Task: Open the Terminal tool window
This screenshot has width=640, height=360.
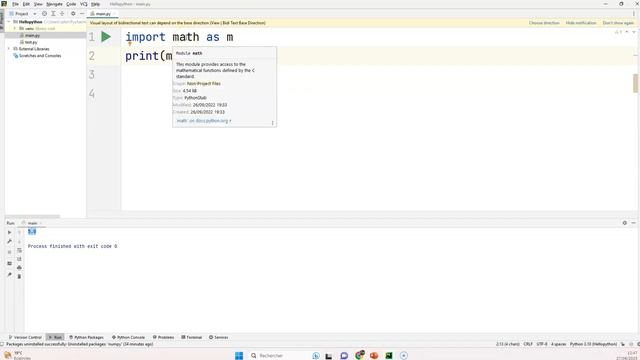Action: pos(191,337)
